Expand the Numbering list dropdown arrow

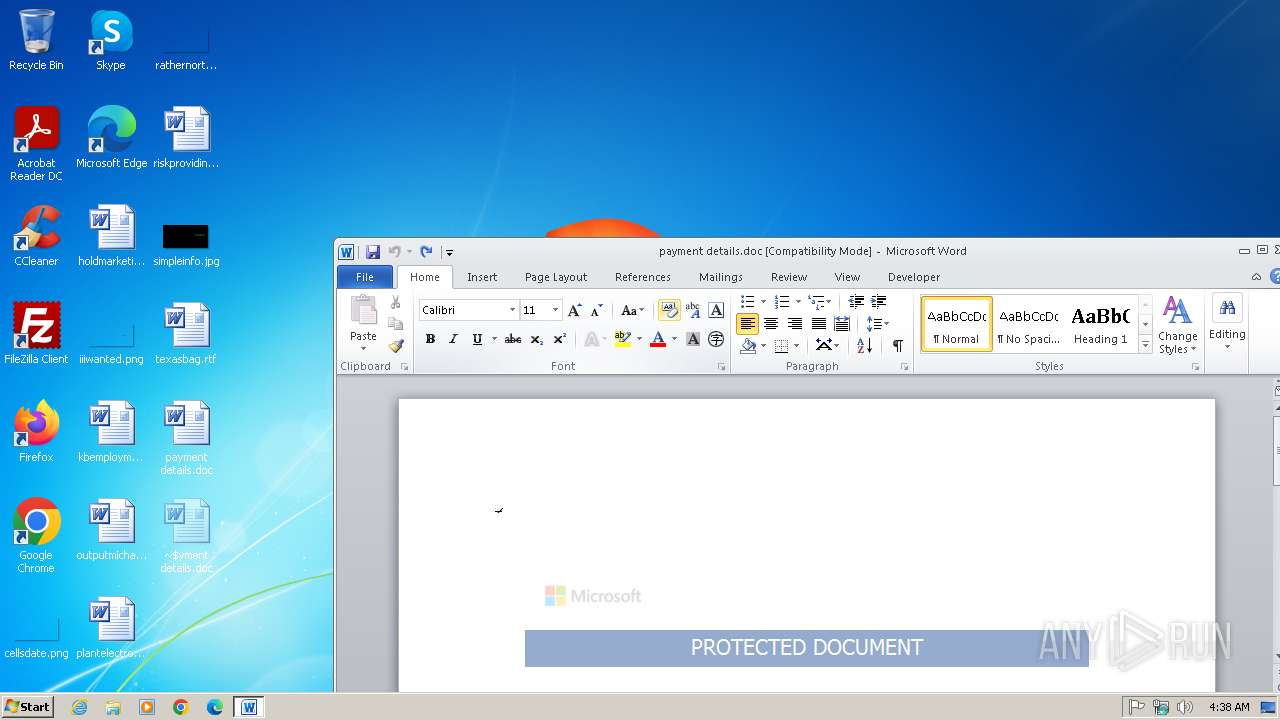click(x=798, y=301)
